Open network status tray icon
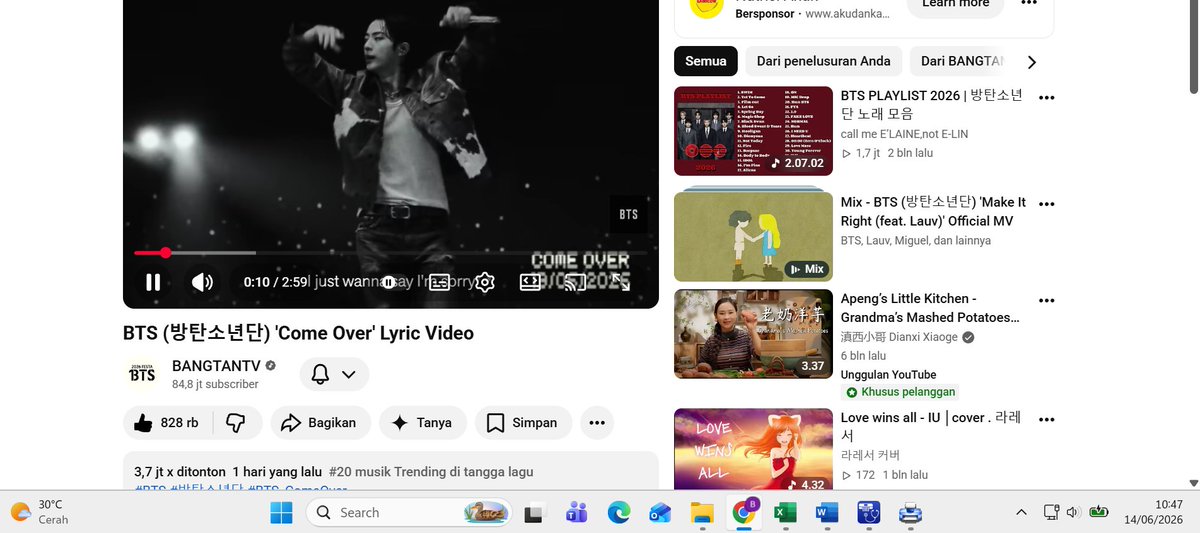The height and width of the screenshot is (533, 1200). (1051, 512)
